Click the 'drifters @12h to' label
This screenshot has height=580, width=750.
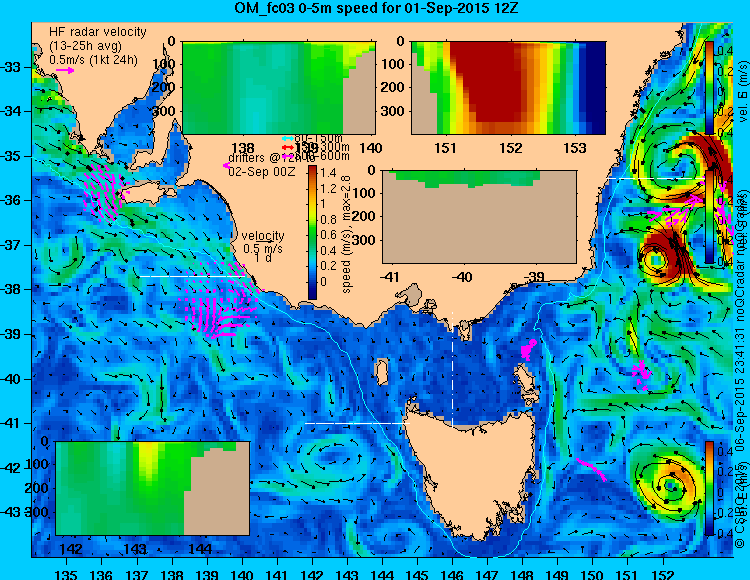coord(271,158)
